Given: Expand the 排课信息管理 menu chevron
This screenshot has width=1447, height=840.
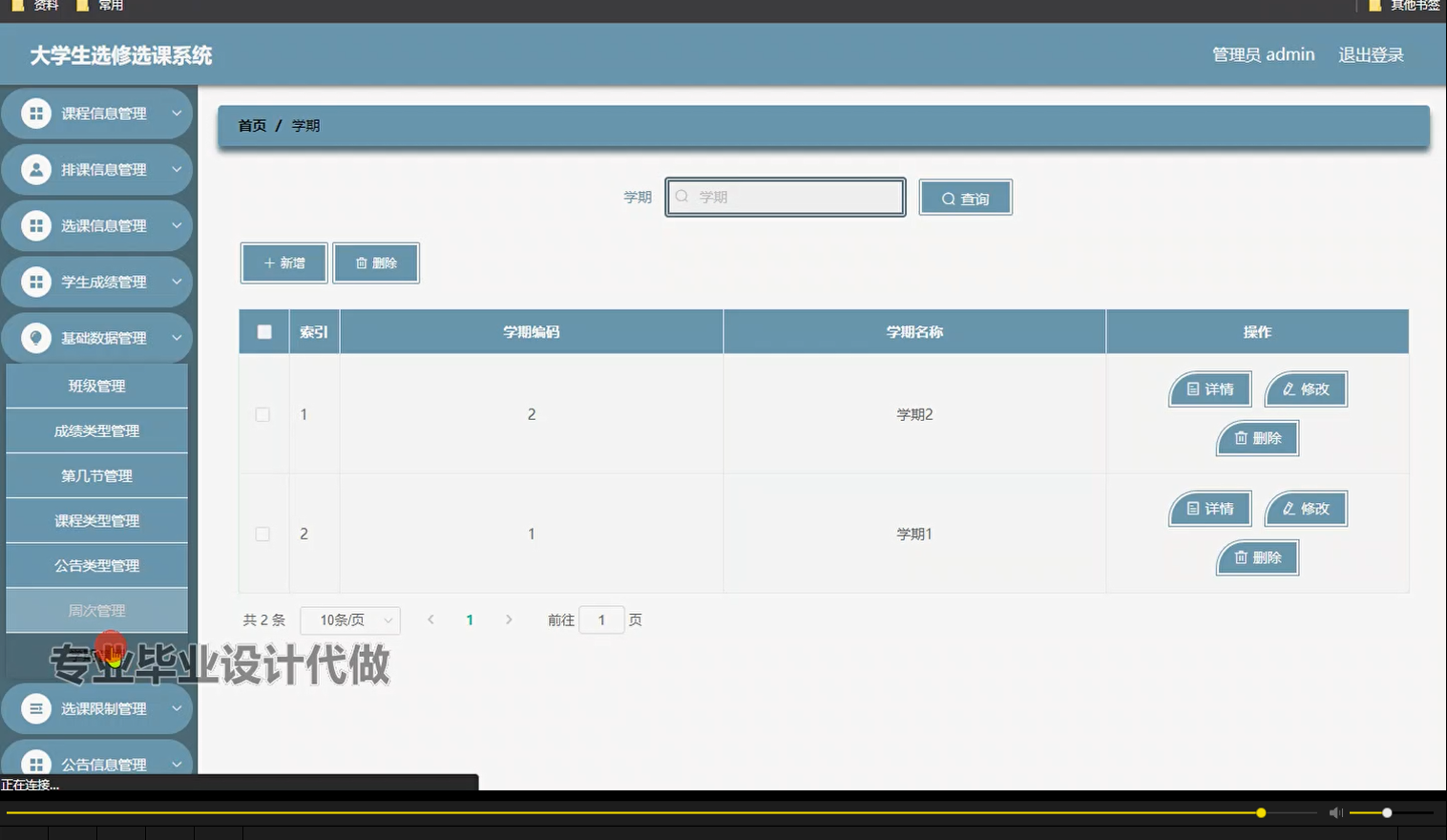Looking at the screenshot, I should (x=177, y=170).
